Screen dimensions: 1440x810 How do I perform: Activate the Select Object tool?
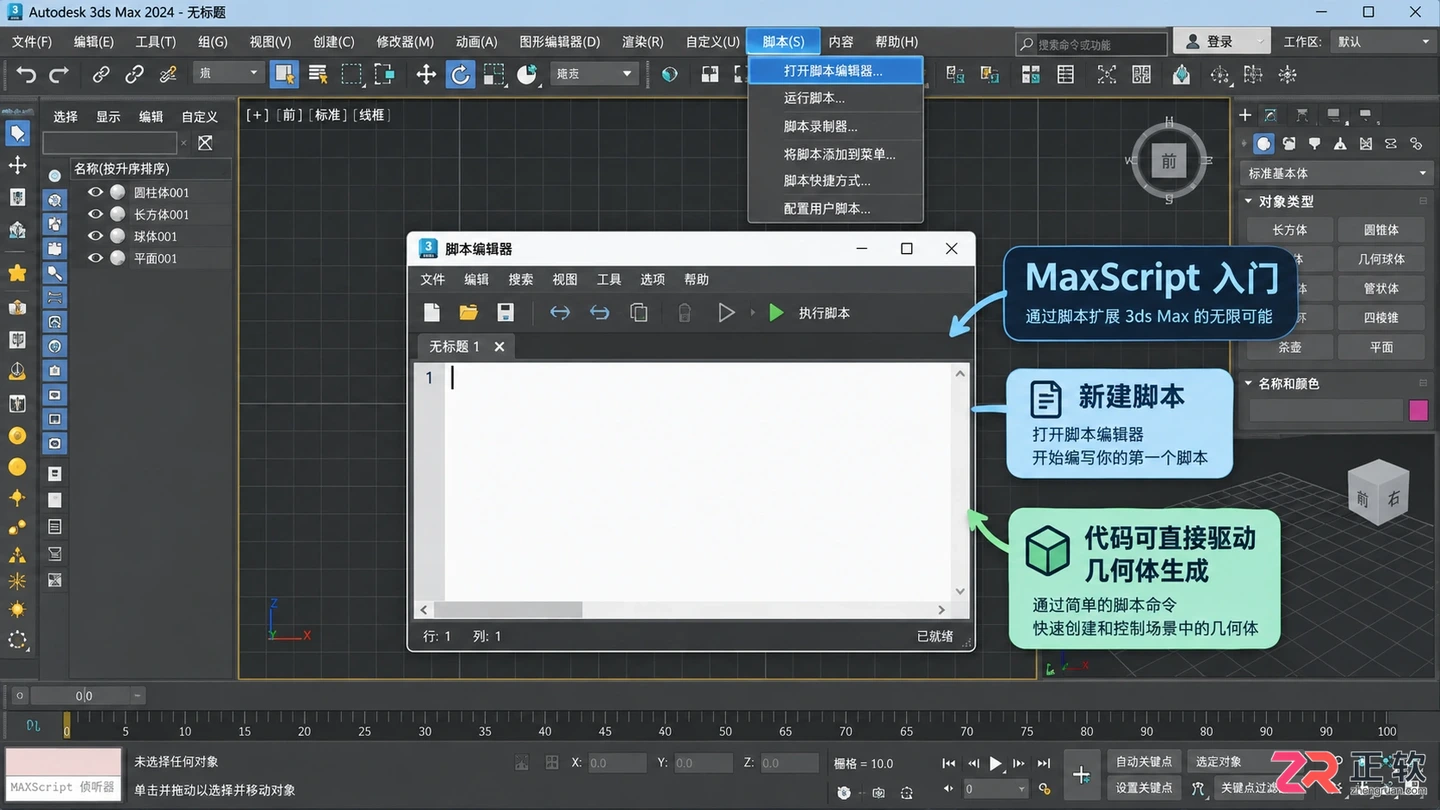coord(285,74)
